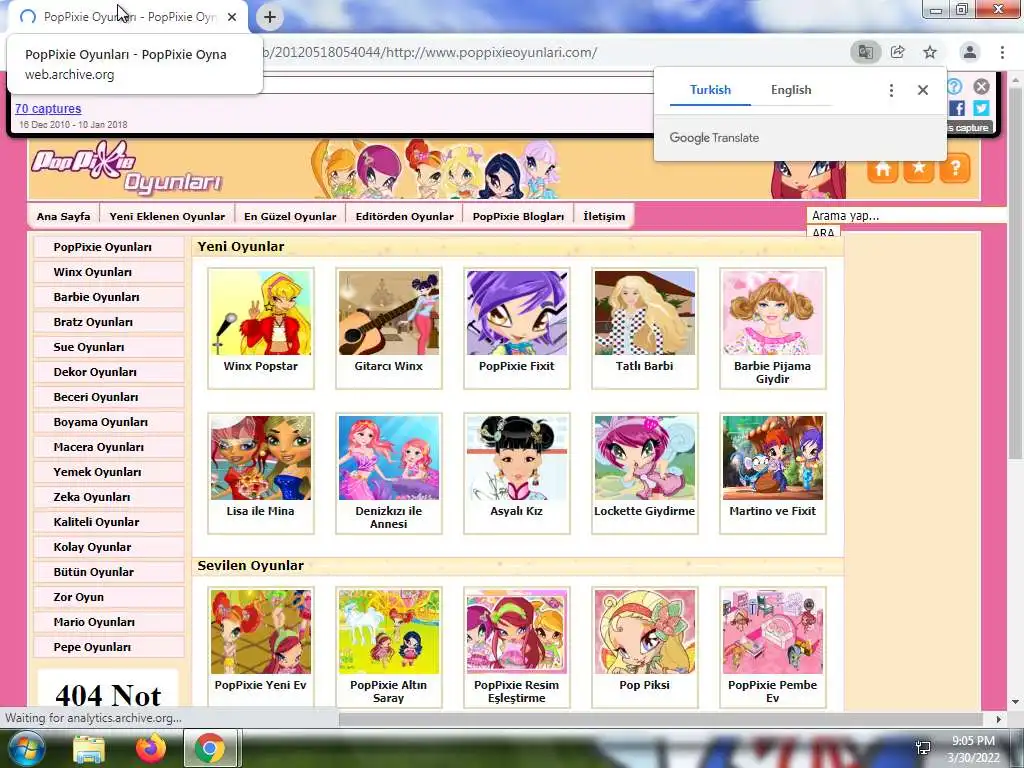This screenshot has width=1024, height=768.
Task: Click Yemek Oyunları sidebar category
Action: pyautogui.click(x=109, y=472)
